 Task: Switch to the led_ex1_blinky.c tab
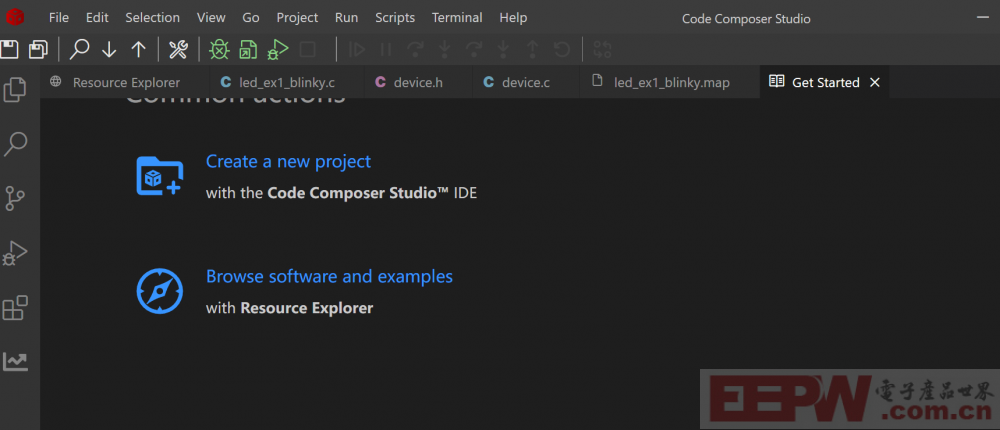tap(286, 82)
